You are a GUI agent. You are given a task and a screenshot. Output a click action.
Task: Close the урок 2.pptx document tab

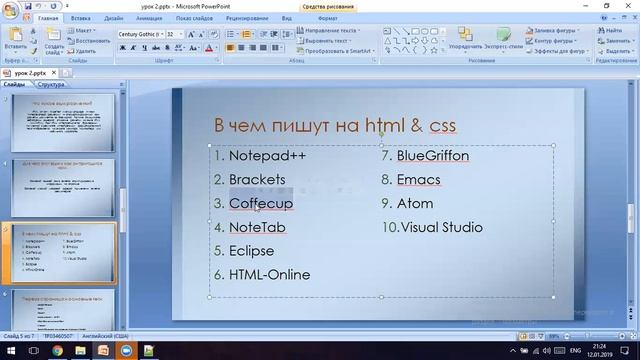coord(53,73)
